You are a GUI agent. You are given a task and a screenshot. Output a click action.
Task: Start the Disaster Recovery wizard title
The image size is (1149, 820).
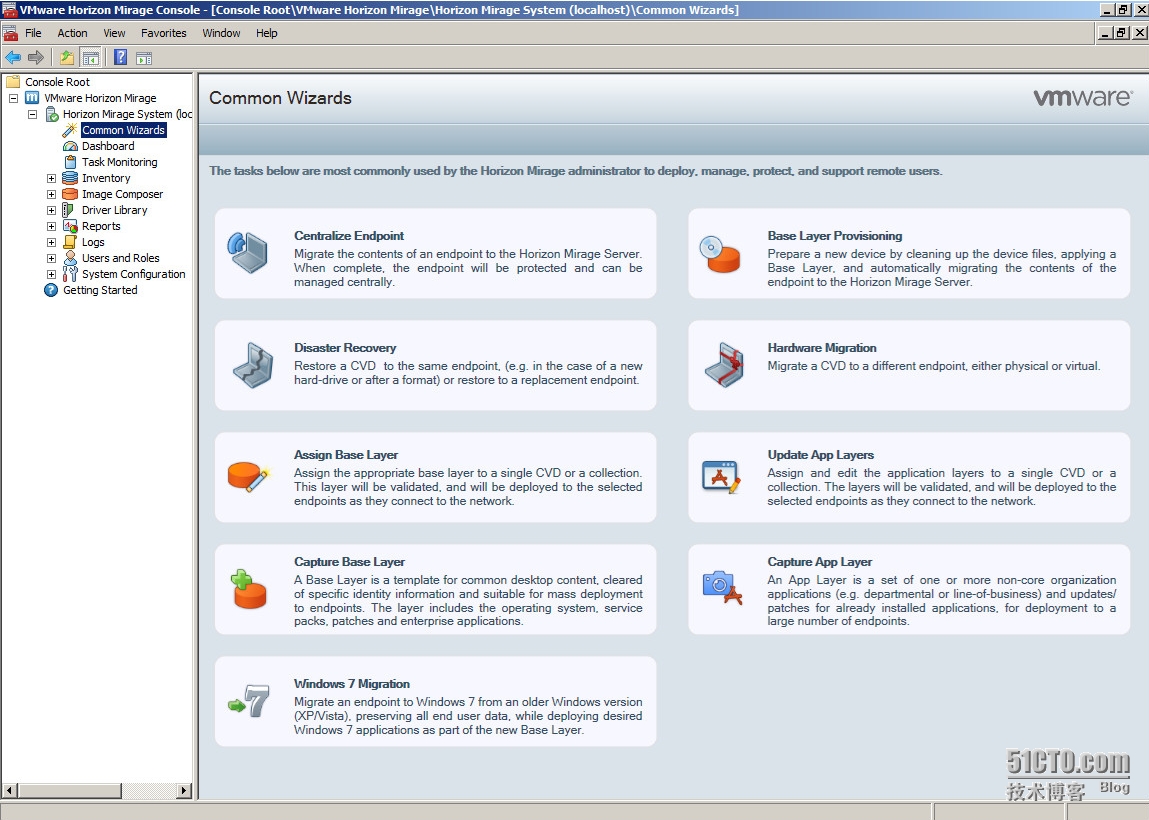345,348
